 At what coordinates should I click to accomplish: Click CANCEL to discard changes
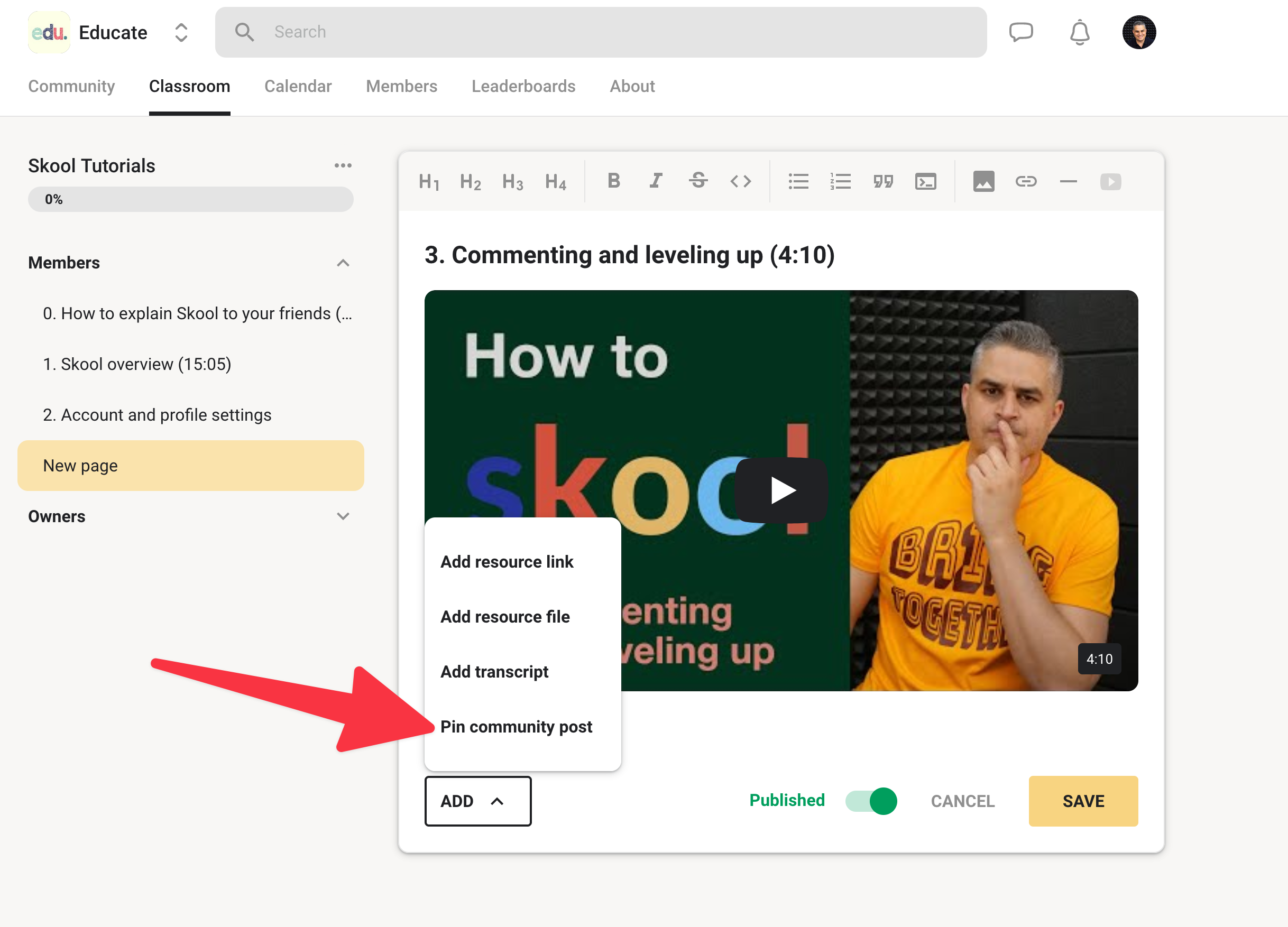click(962, 800)
